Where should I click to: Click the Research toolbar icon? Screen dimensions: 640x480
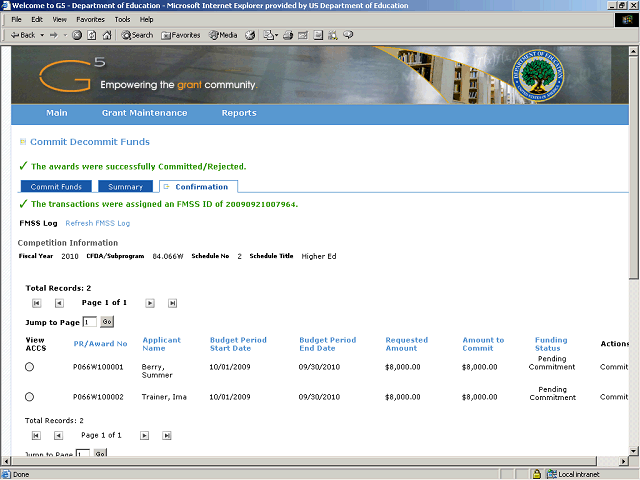point(333,35)
